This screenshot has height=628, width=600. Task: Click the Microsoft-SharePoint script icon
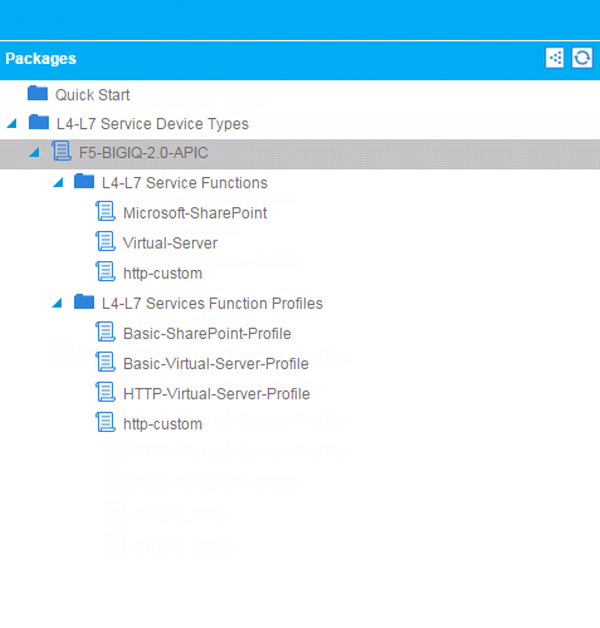pyautogui.click(x=105, y=212)
